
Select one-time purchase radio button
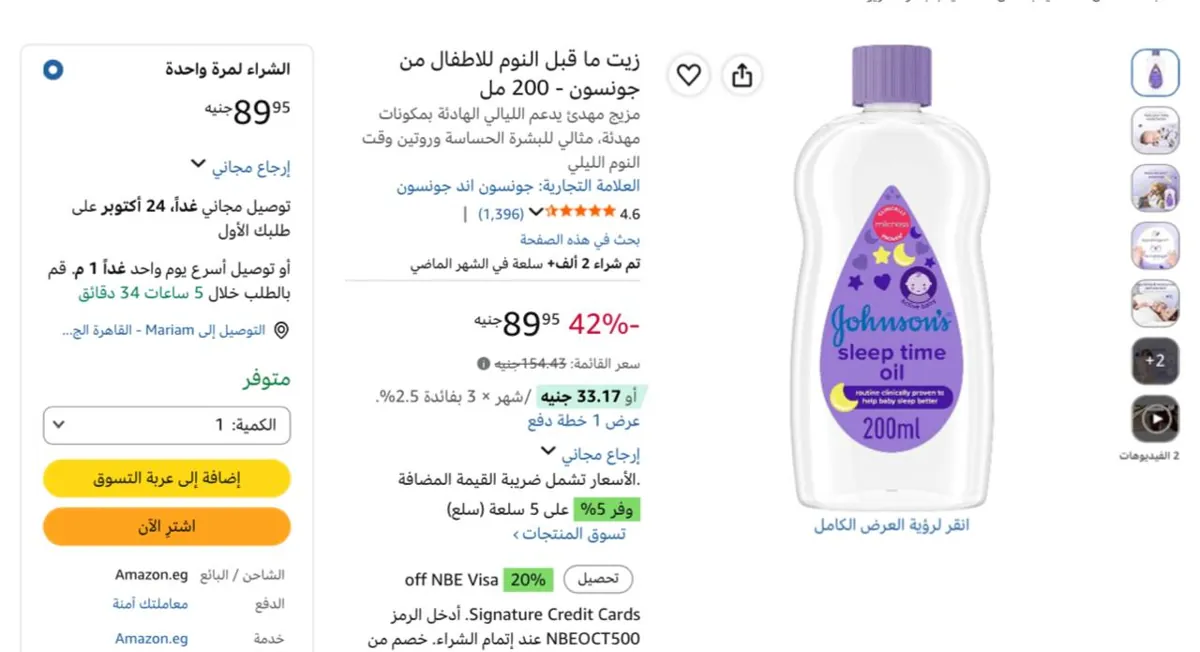click(53, 70)
